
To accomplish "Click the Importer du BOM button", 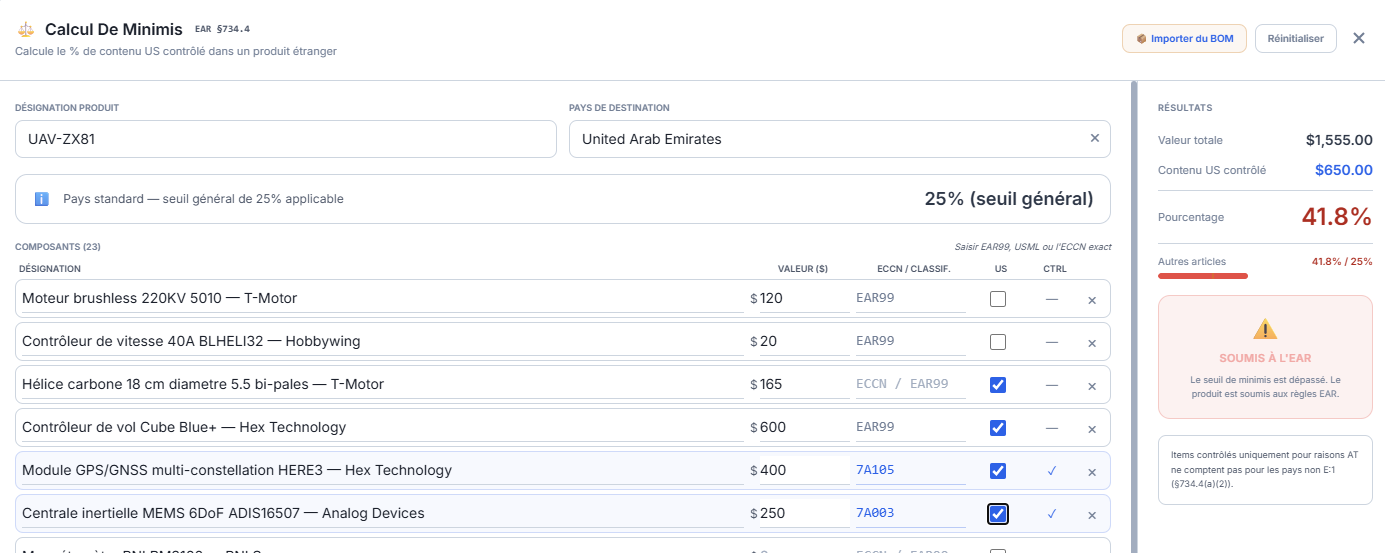I will [x=1184, y=39].
